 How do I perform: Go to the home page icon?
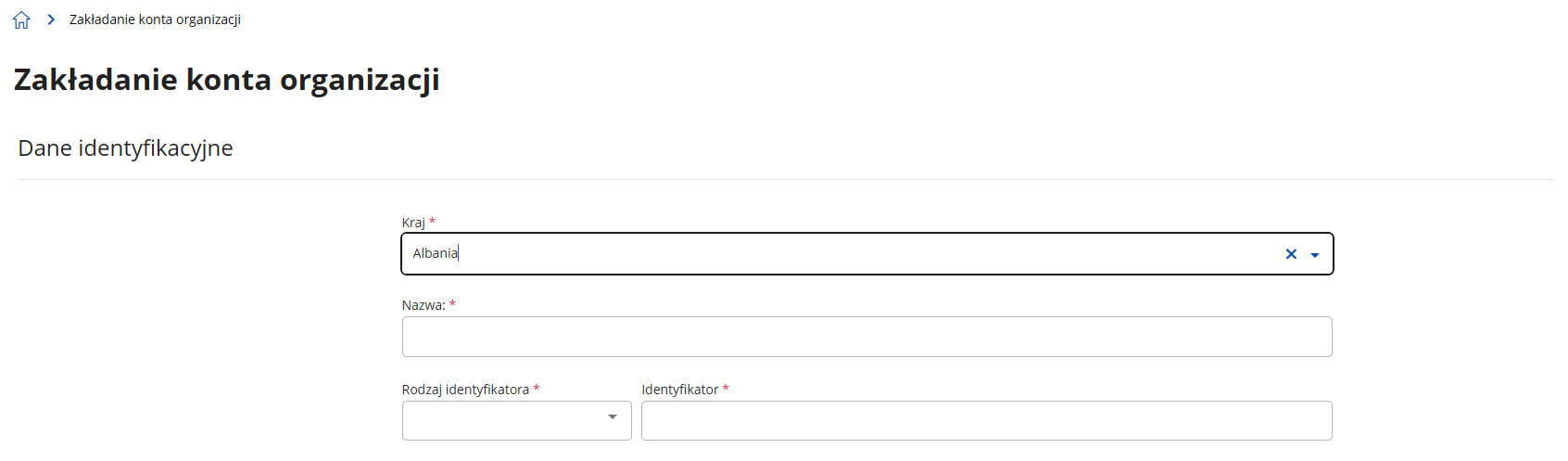point(21,20)
